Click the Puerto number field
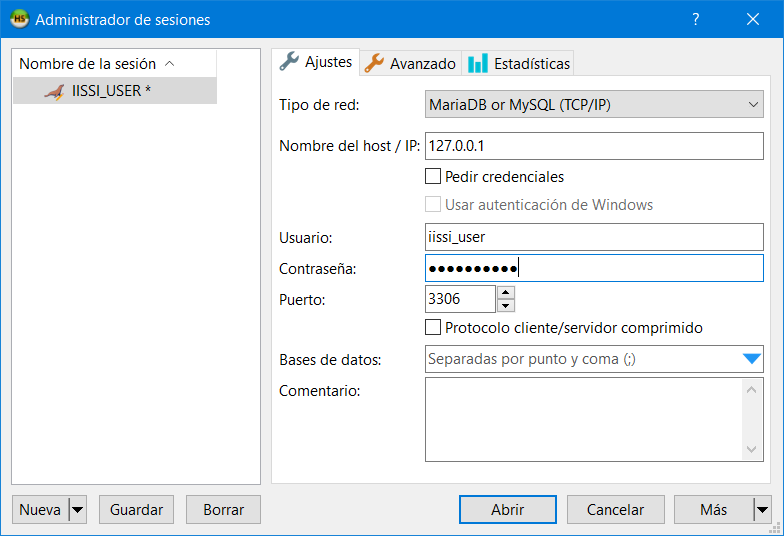784x536 pixels. pos(460,299)
